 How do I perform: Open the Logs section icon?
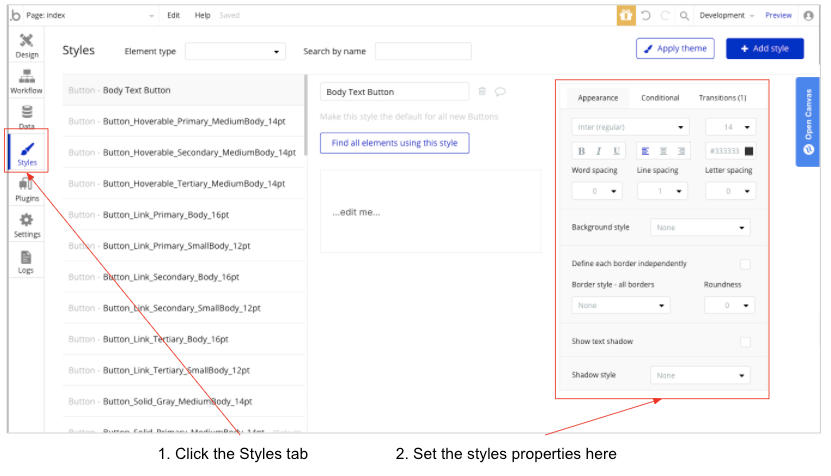[27, 262]
